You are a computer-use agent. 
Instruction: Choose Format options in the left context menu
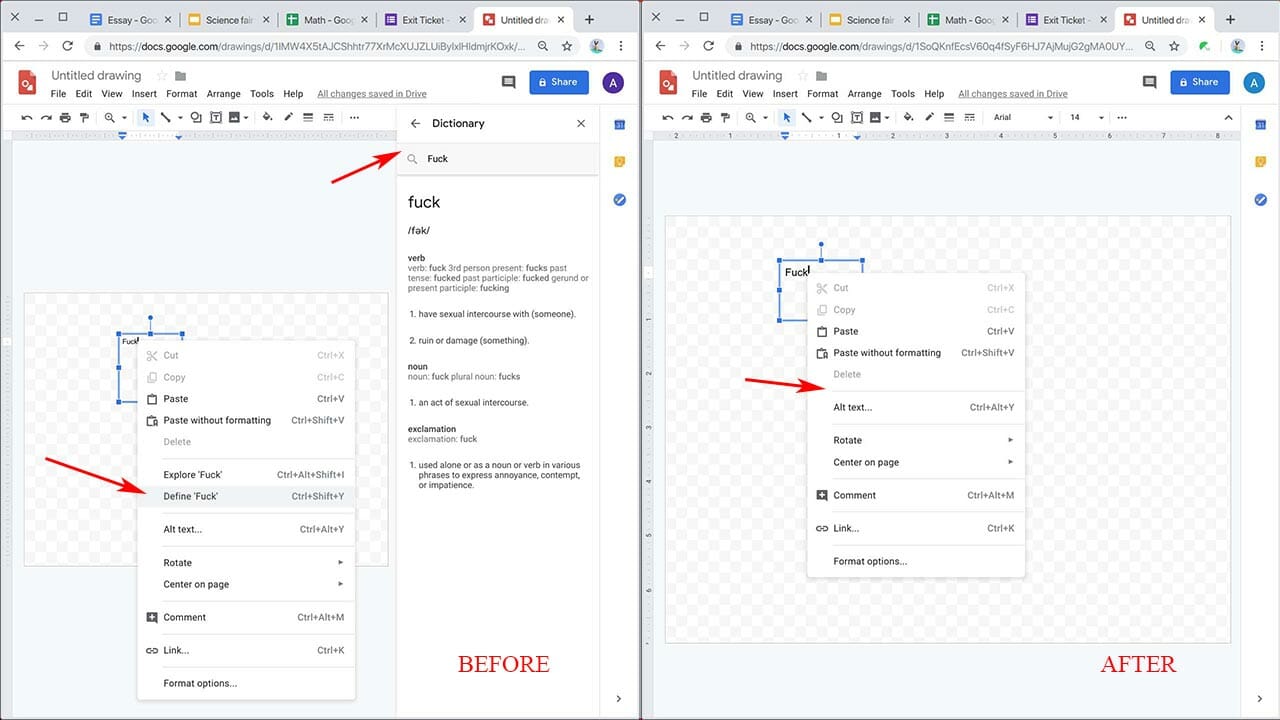(246, 683)
